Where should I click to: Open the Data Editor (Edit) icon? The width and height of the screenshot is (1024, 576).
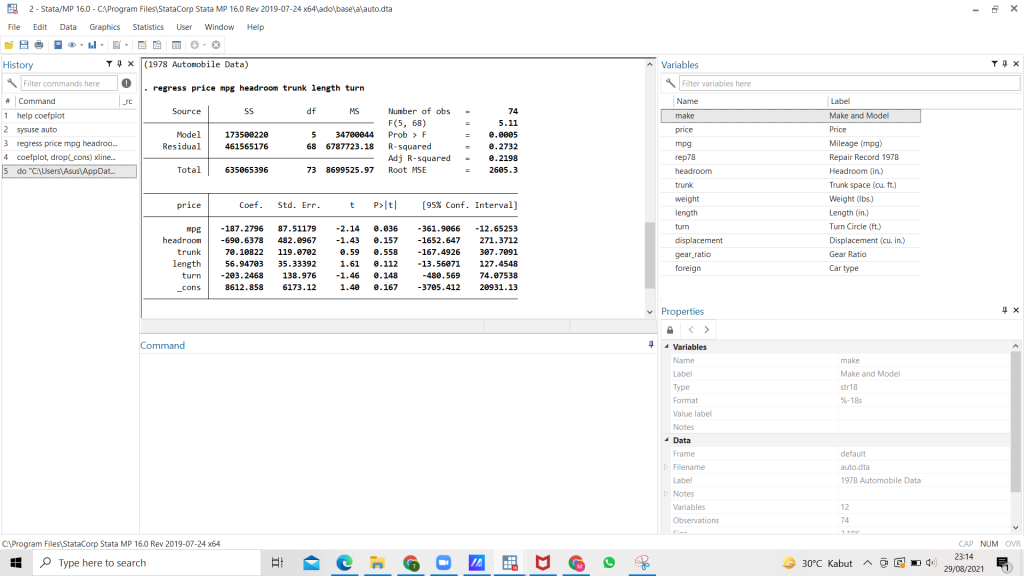(142, 45)
